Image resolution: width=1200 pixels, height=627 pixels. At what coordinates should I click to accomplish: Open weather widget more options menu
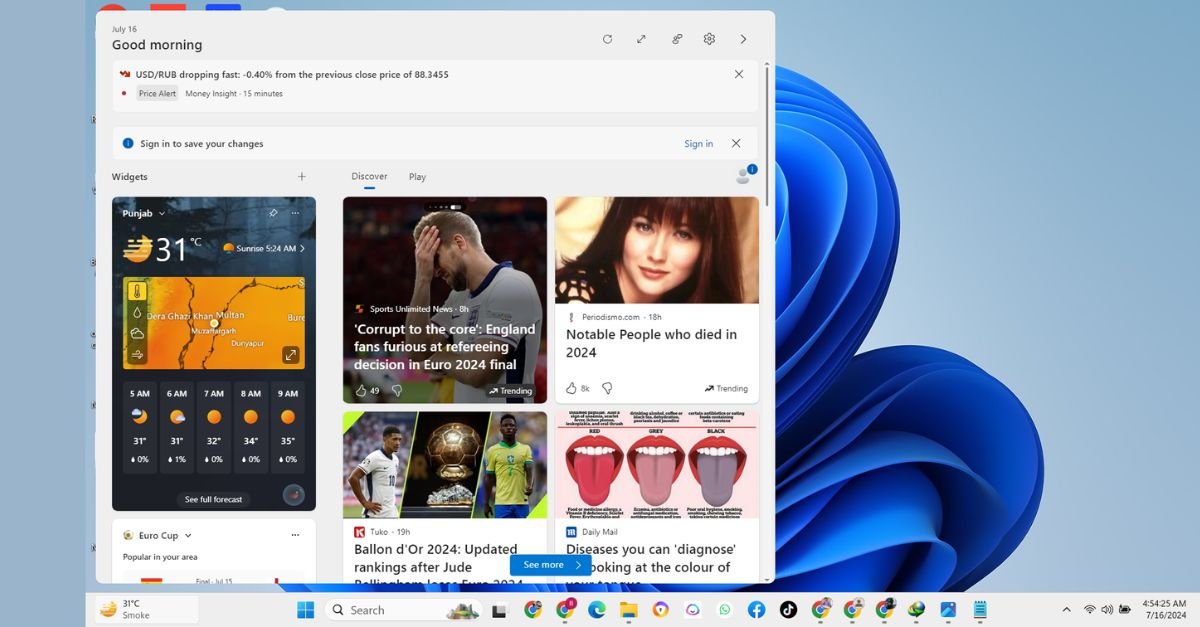[295, 213]
